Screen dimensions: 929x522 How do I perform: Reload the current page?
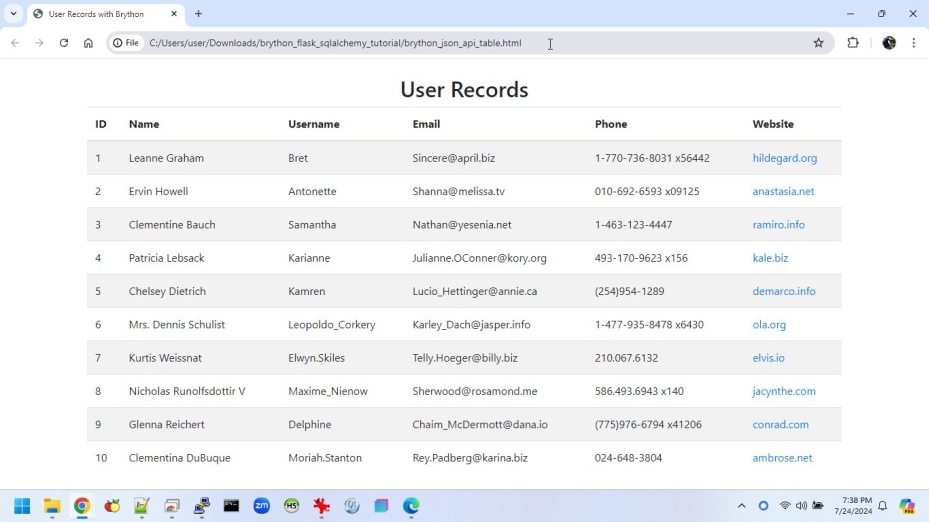[64, 43]
